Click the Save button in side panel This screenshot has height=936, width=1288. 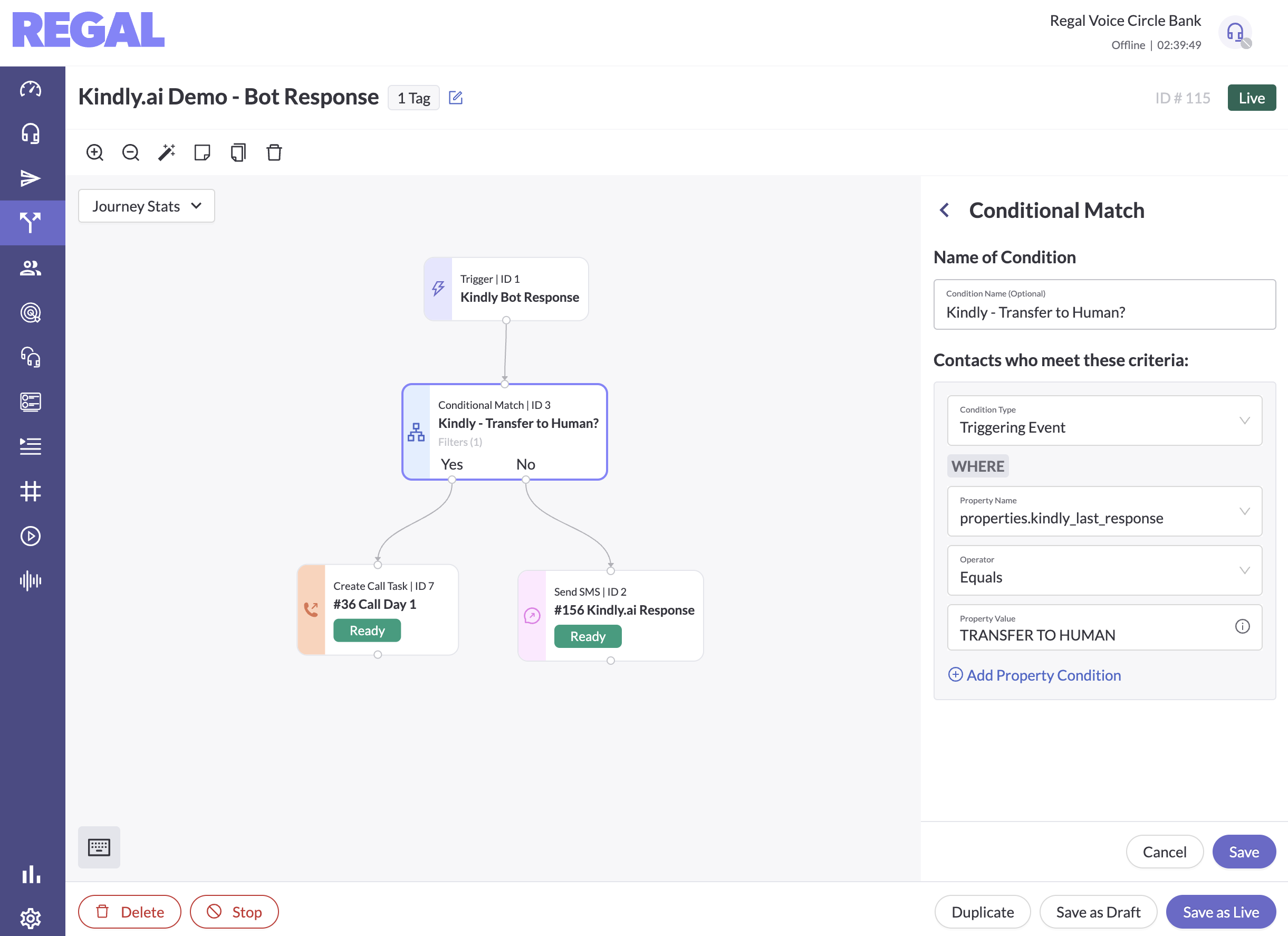(x=1244, y=852)
